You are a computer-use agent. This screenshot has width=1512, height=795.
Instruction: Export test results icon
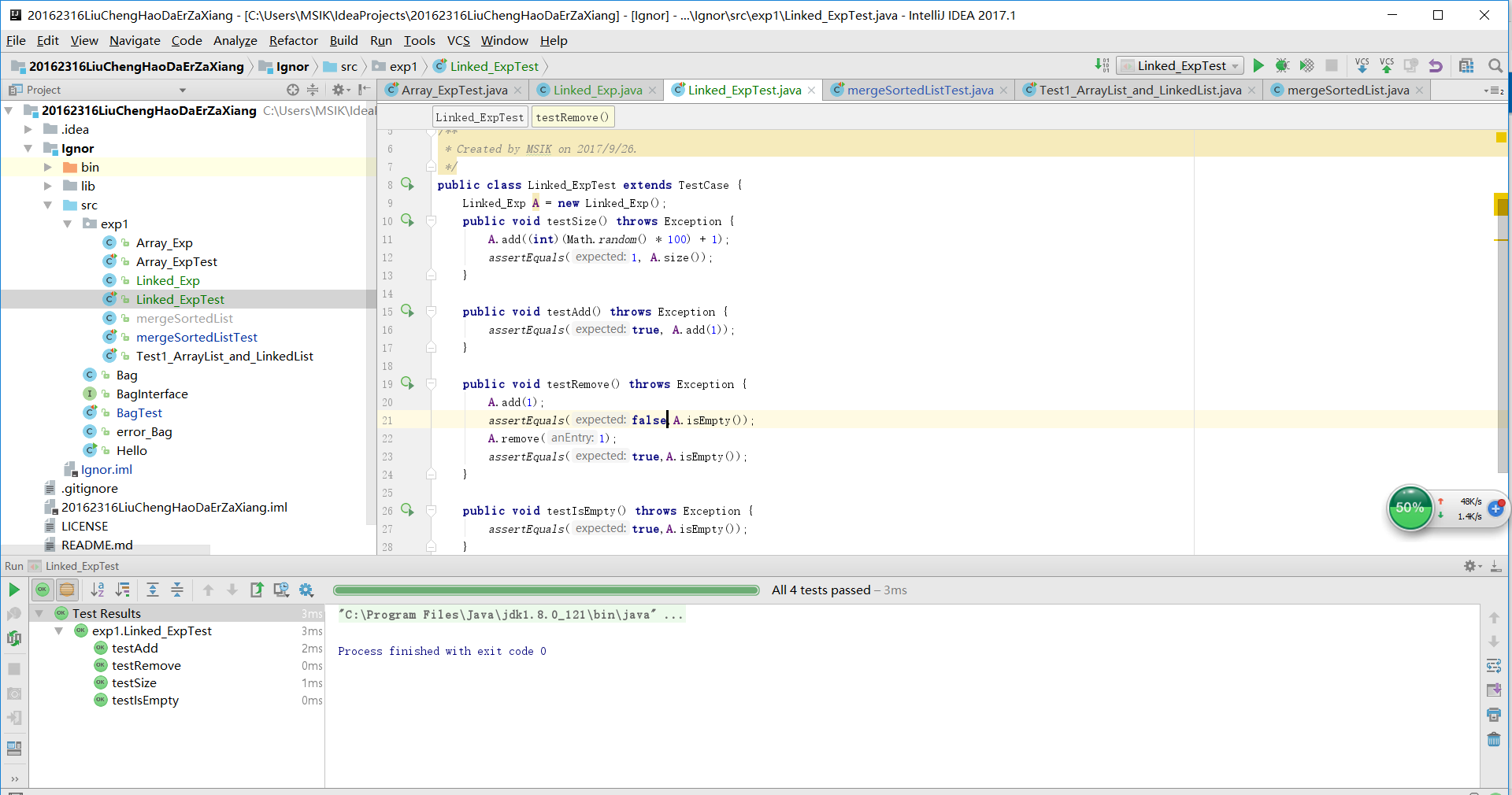tap(257, 590)
